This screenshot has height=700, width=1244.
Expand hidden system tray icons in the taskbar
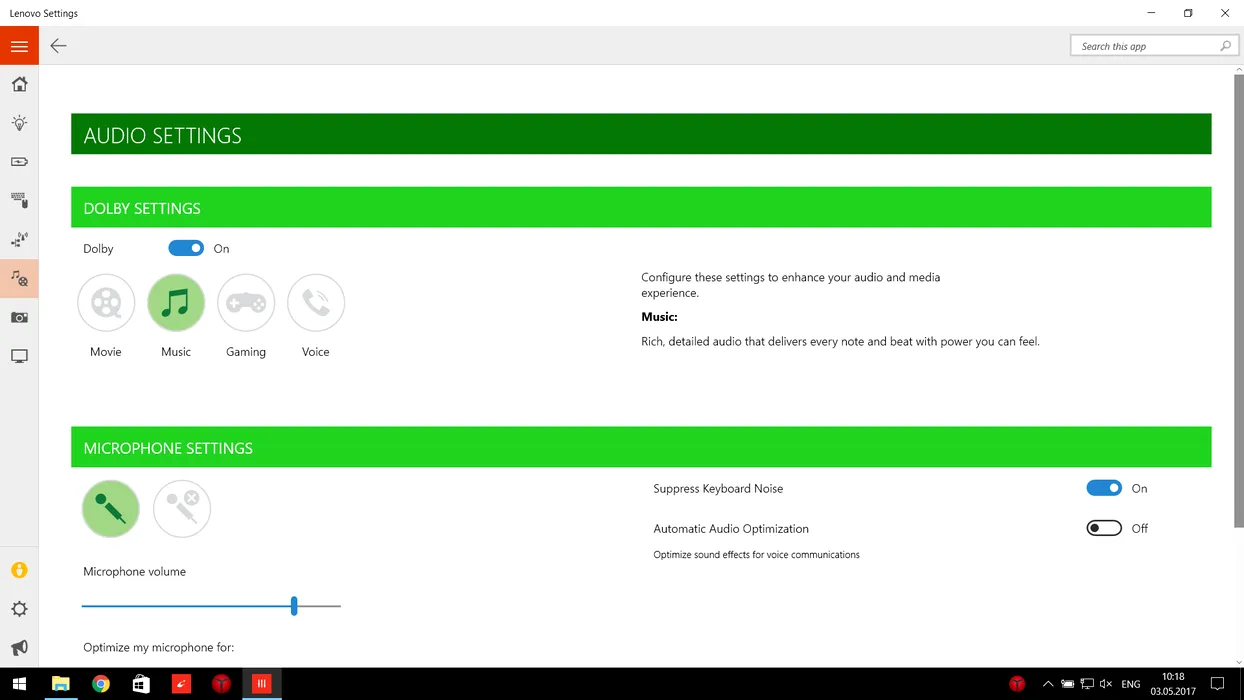(1047, 684)
